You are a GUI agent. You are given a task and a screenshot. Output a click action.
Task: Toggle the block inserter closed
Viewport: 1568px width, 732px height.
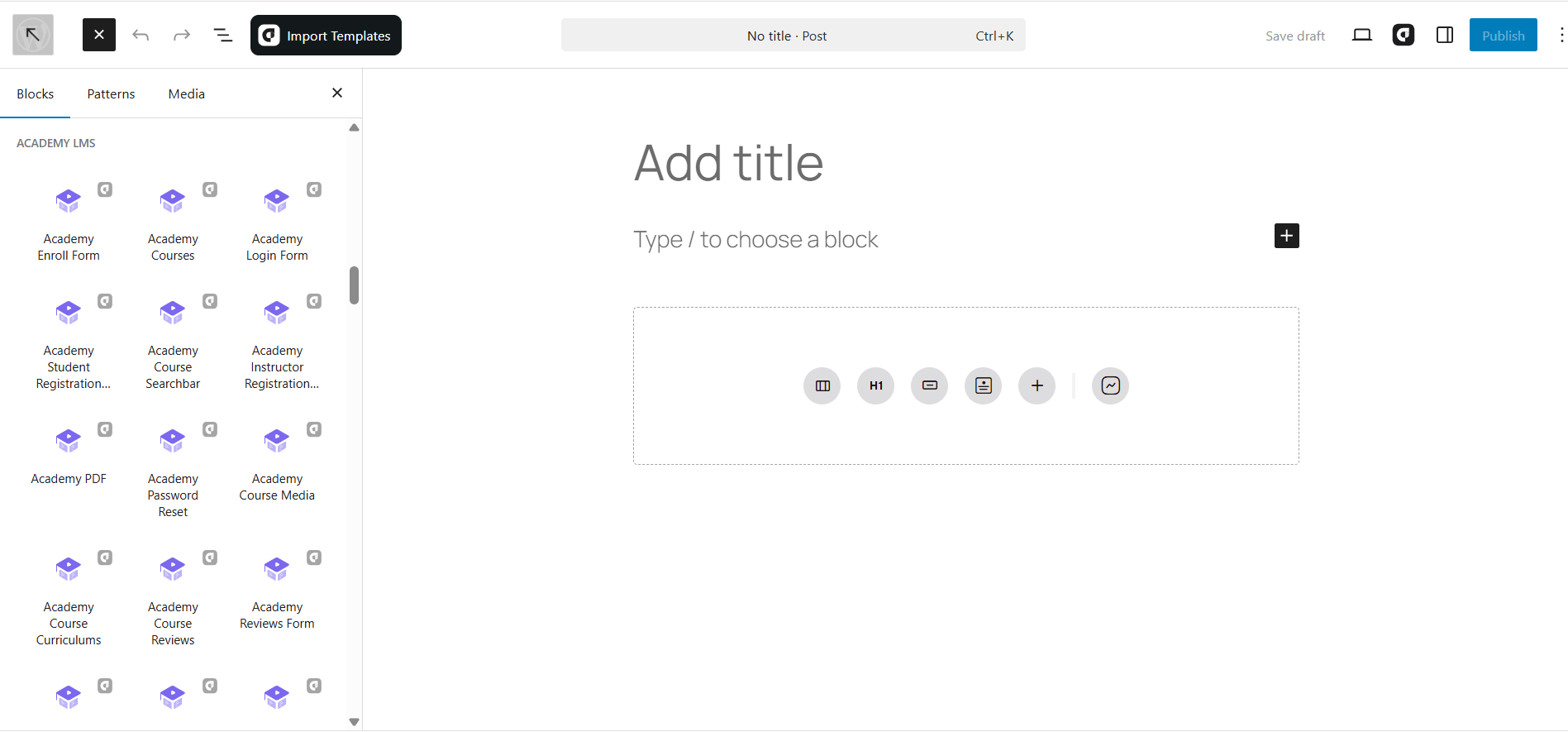click(99, 35)
